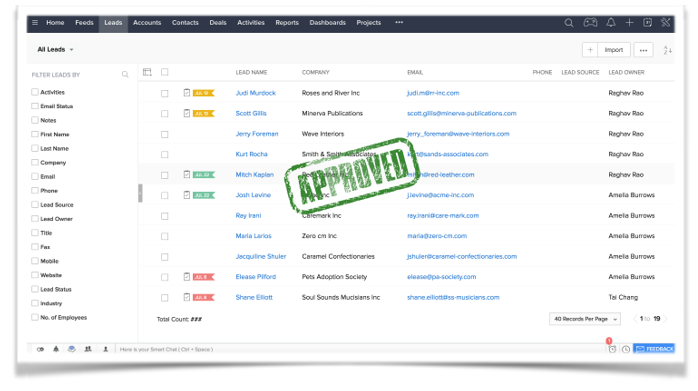
Task: Search filters using the filter magnifier icon
Action: pyautogui.click(x=125, y=74)
